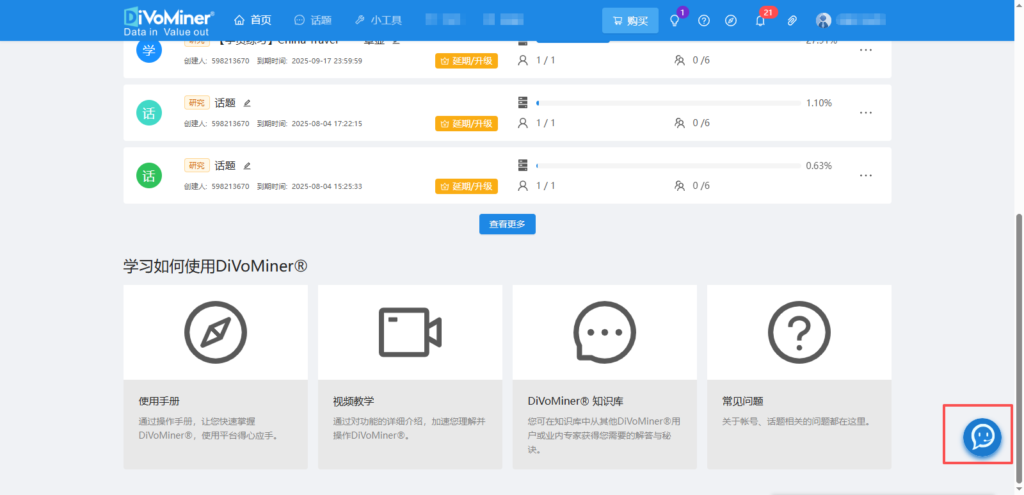Click the 0.63% progress percentage text
The width and height of the screenshot is (1024, 495).
click(819, 165)
